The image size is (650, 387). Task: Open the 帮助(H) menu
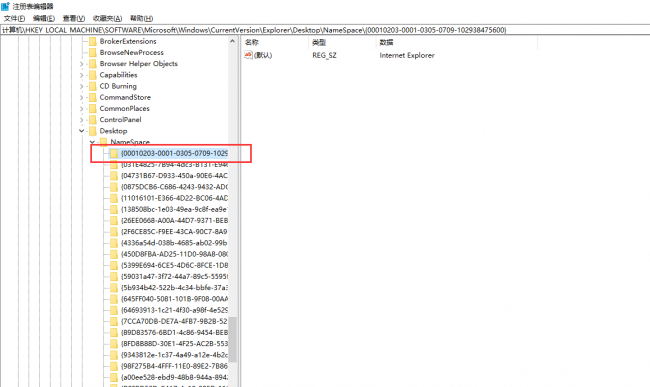click(x=141, y=18)
